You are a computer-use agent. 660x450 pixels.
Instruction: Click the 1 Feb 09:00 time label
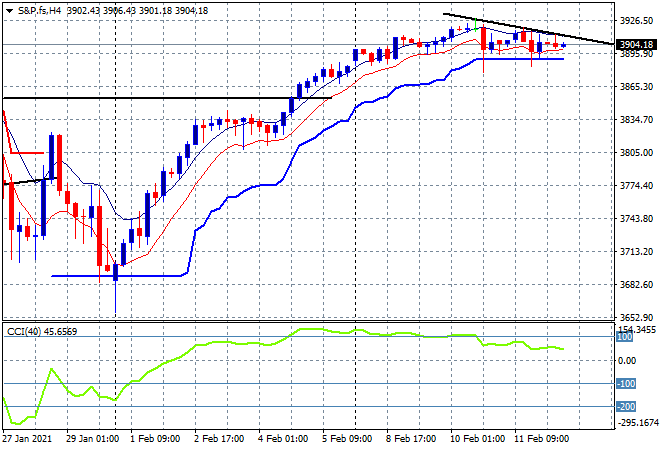coord(155,439)
